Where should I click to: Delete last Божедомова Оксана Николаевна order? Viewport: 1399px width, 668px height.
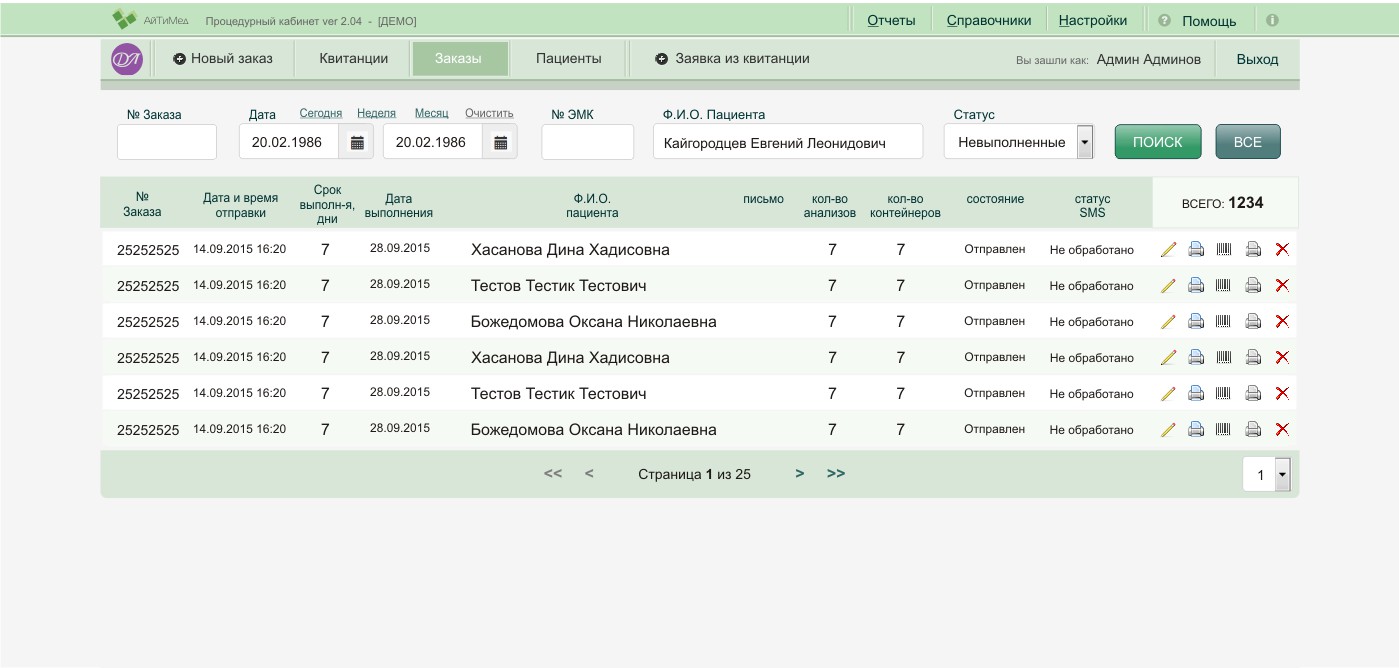1282,430
